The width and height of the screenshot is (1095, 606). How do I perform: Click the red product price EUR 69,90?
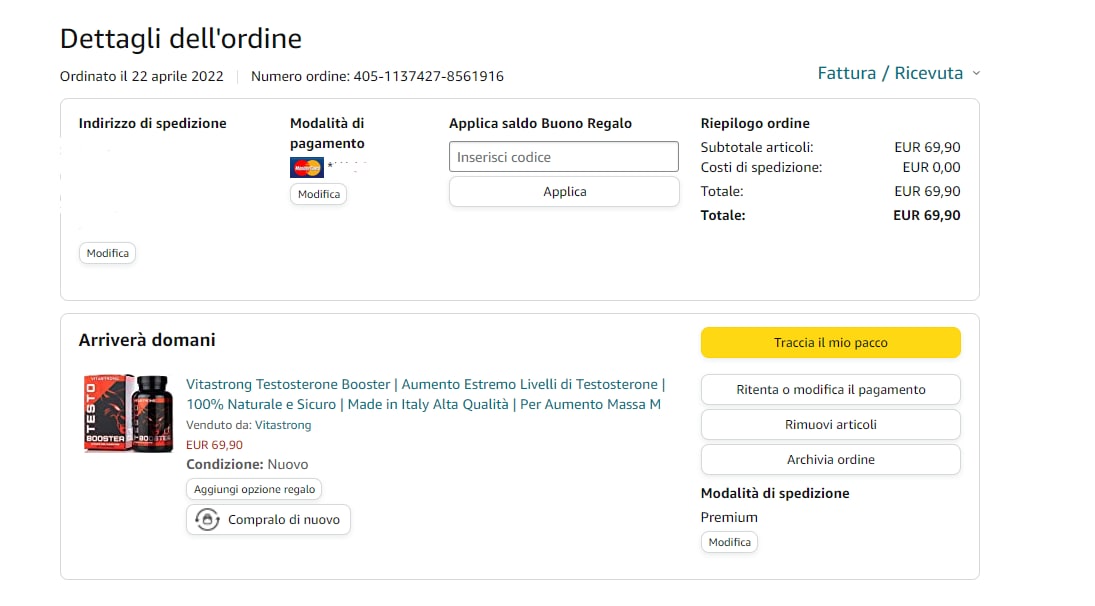click(214, 445)
